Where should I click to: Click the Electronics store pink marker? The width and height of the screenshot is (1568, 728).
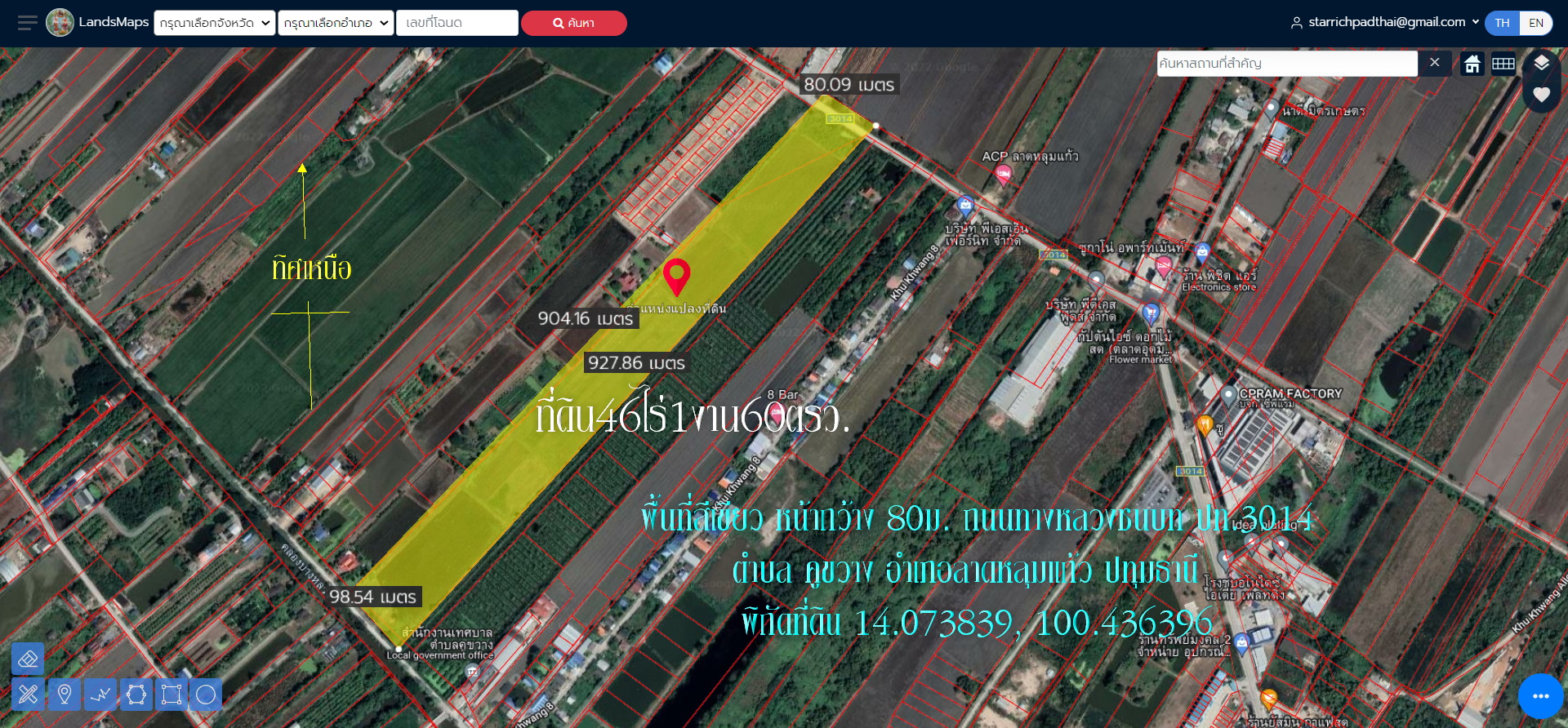(1164, 266)
